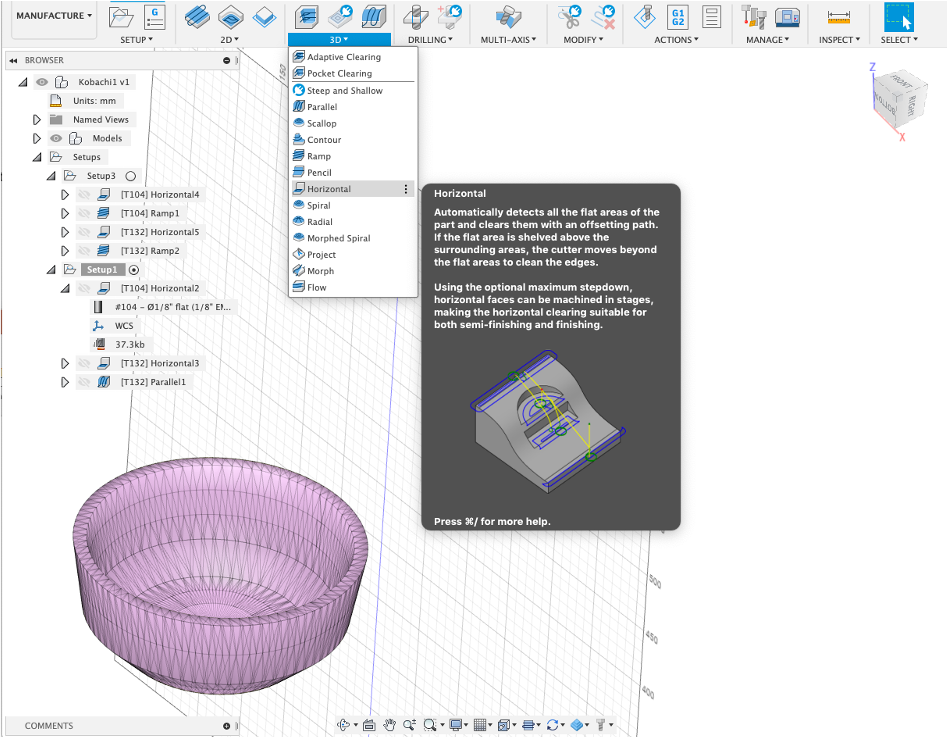Collapse the Setup3 tree node
Screen dimensions: 947x737
click(51, 176)
